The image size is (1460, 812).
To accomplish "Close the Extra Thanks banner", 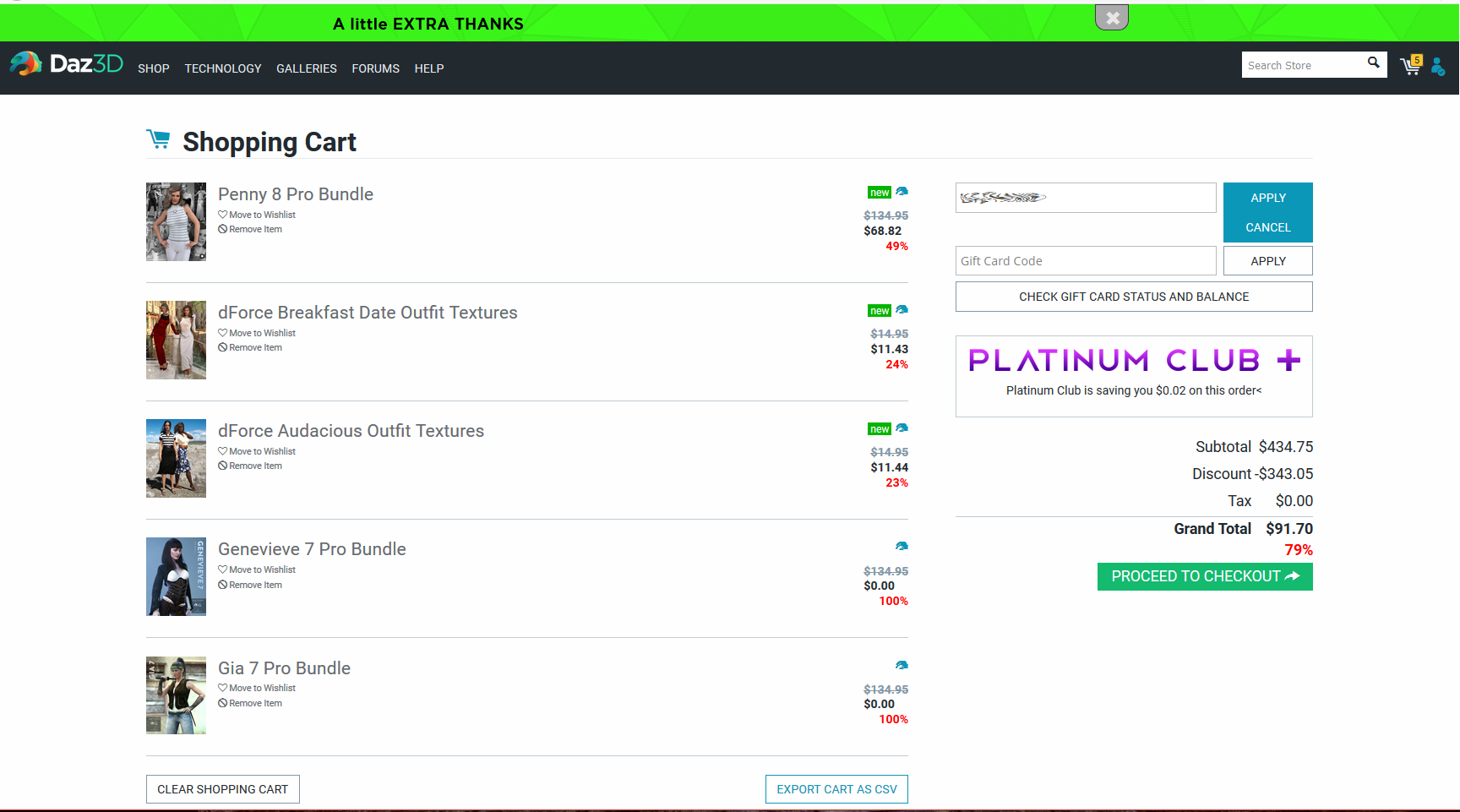I will (x=1112, y=17).
